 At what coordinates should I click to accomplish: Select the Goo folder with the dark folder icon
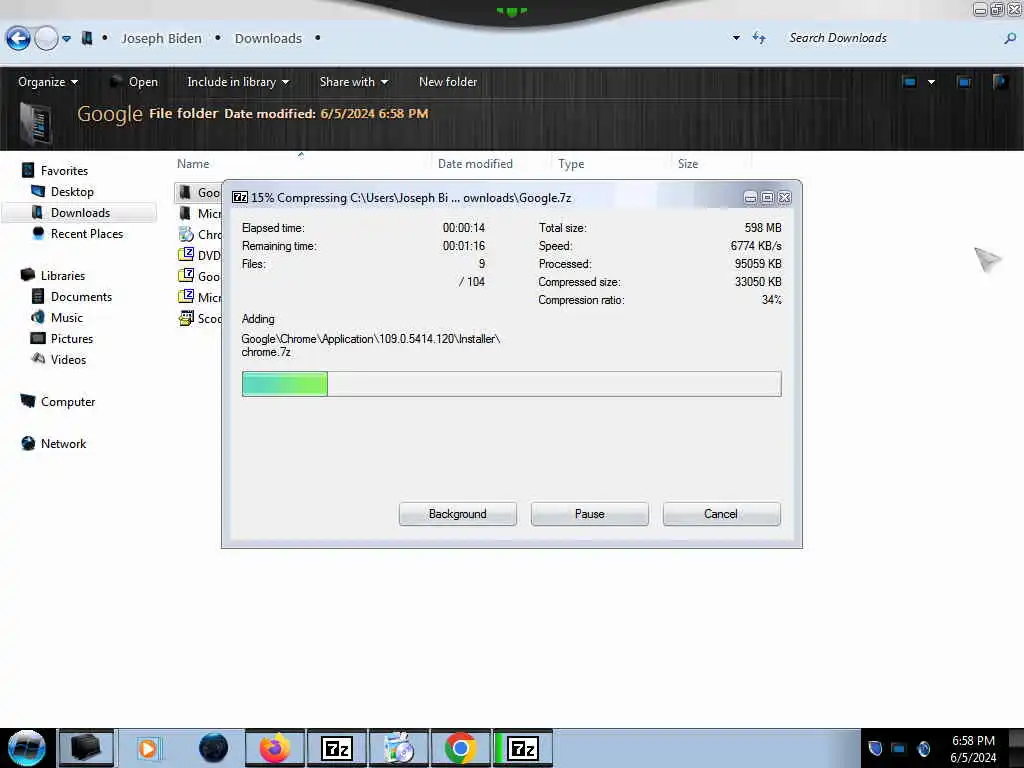point(199,192)
